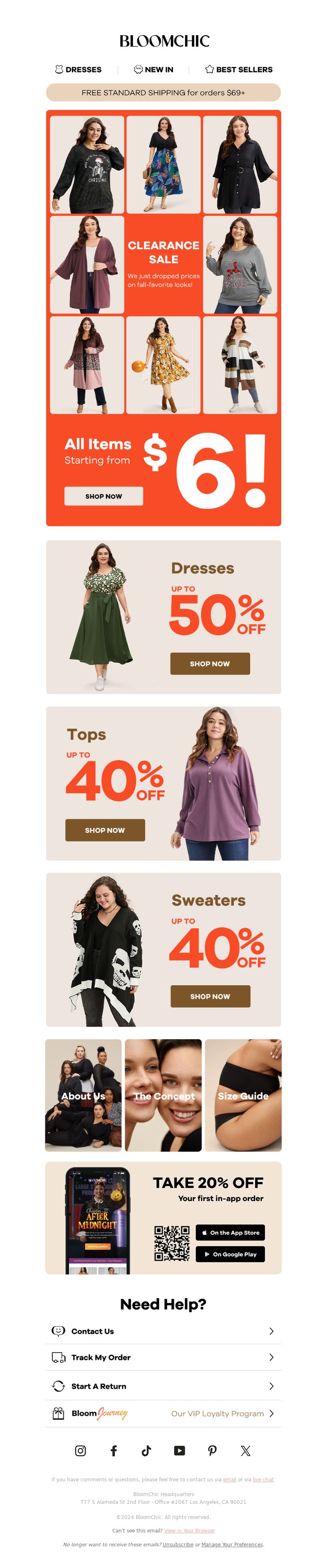Image resolution: width=327 pixels, height=1568 pixels.
Task: Open the Bloom Journey VIP Loyalty Program chevron
Action: pyautogui.click(x=271, y=1414)
